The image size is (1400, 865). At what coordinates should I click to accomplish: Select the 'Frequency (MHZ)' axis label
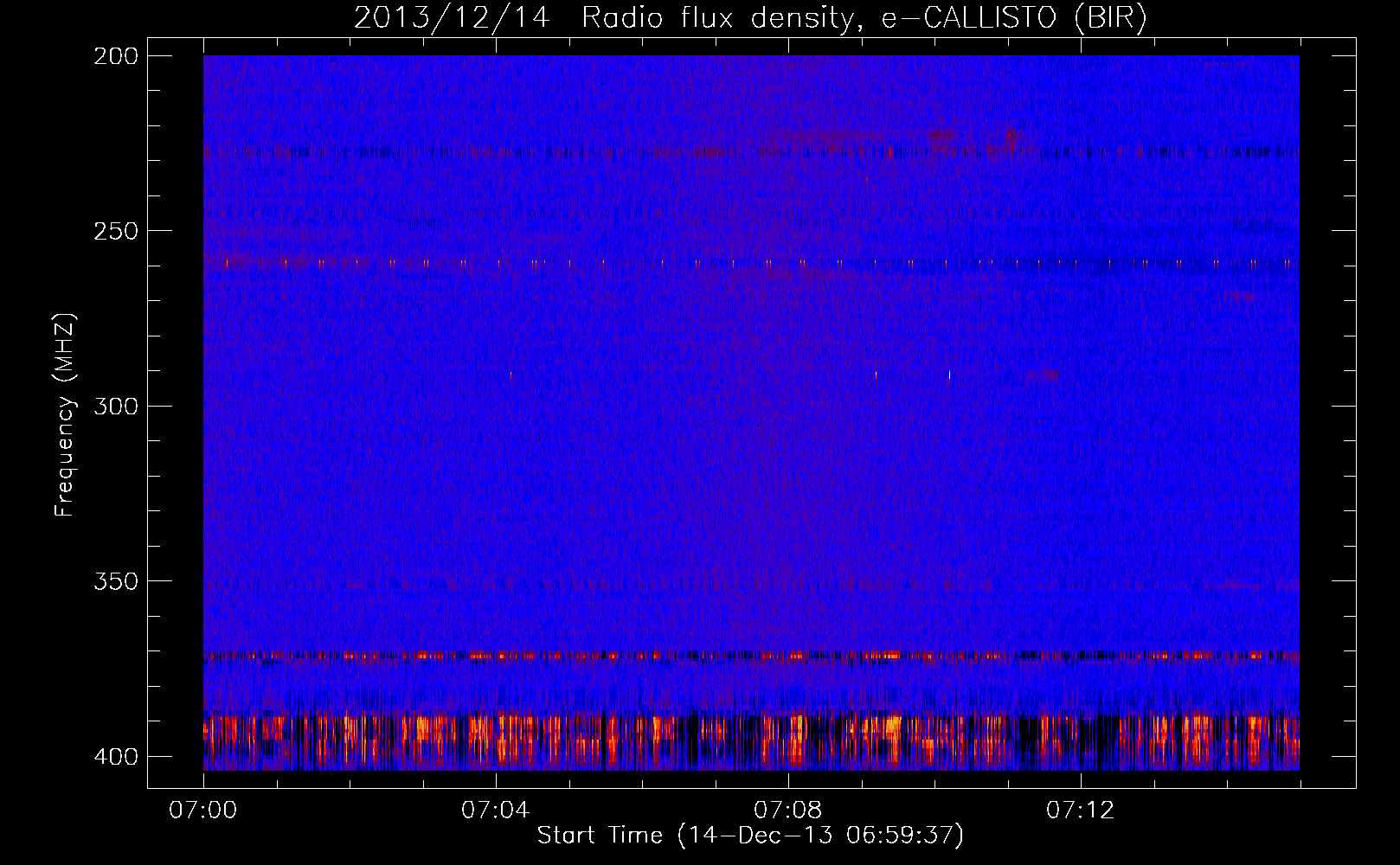(65, 414)
